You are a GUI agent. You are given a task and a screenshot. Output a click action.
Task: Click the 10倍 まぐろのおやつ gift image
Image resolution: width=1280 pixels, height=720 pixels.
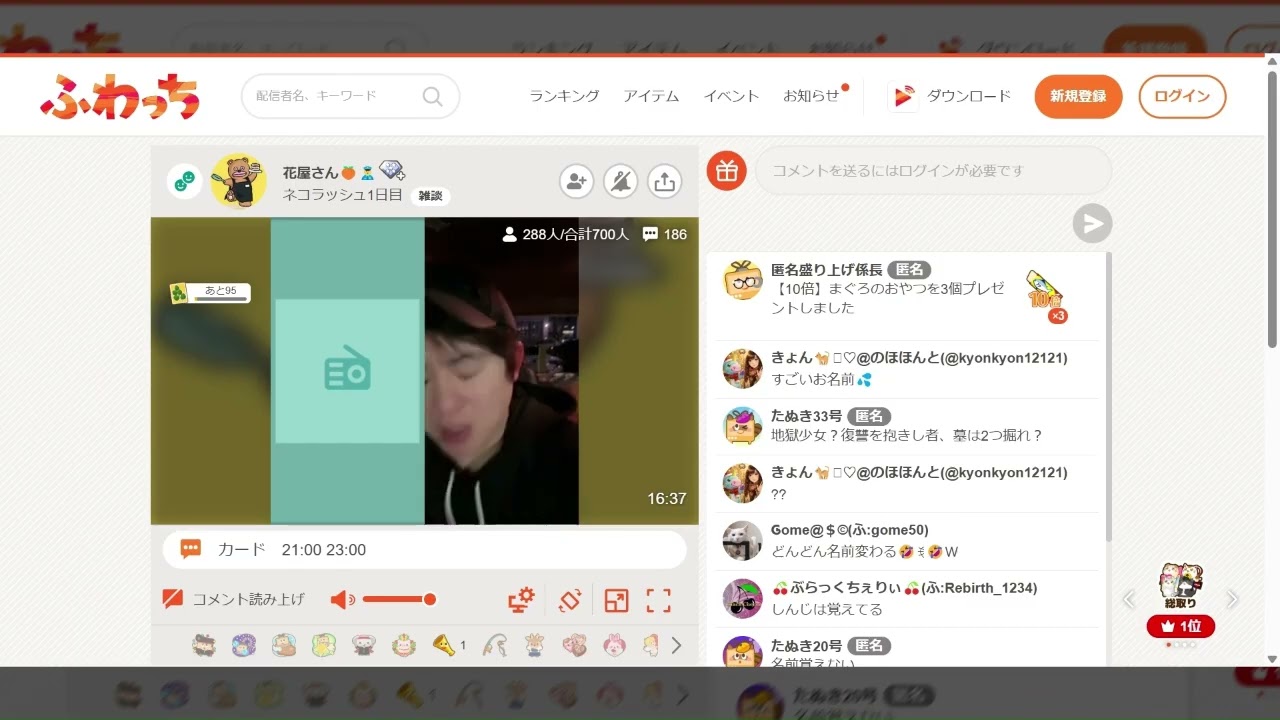1045,296
